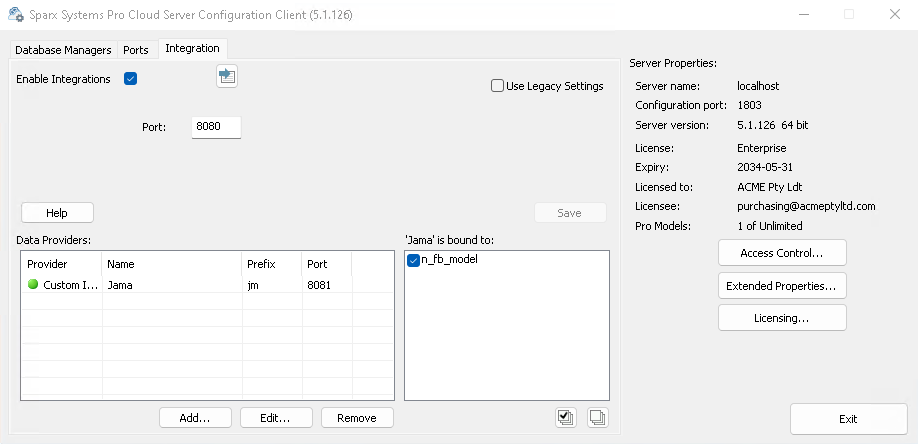918x444 pixels.
Task: Click the import settings icon beside Enable Integrations
Action: tap(227, 77)
